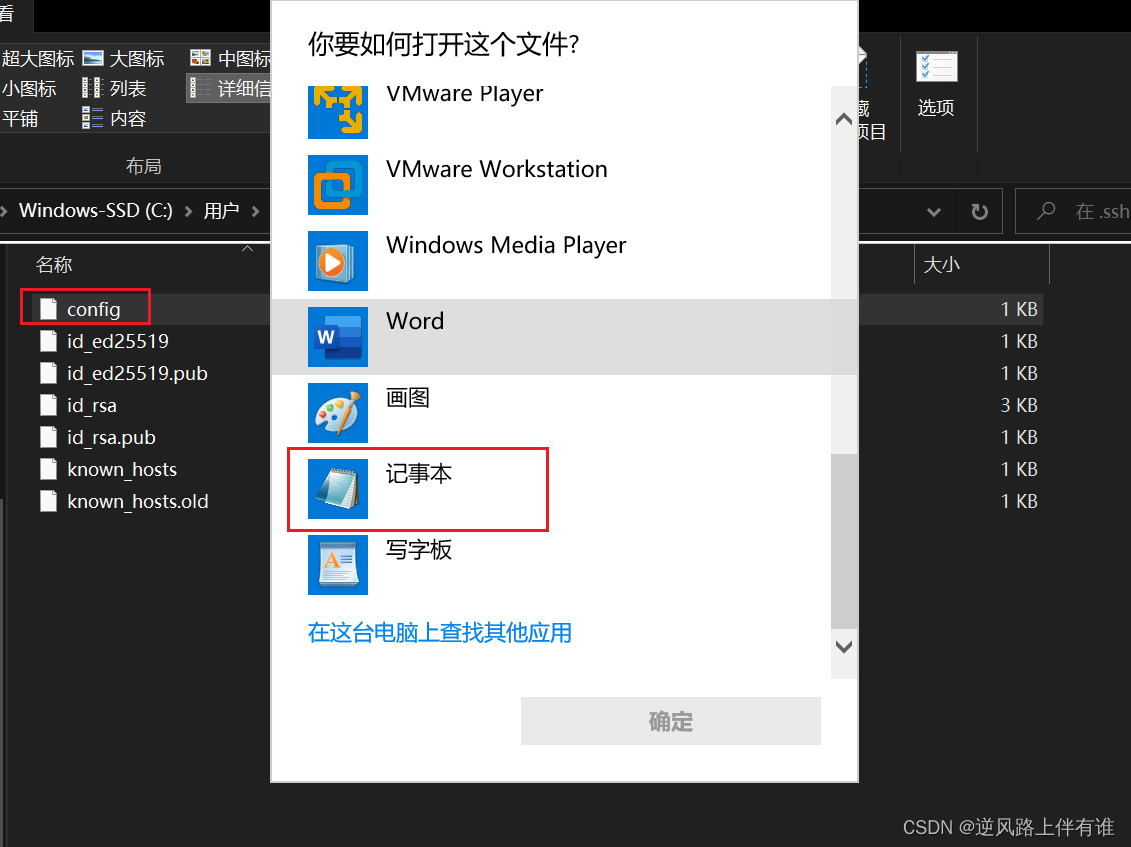Click the 3 KB size of id_rsa
This screenshot has width=1131, height=847.
pos(1018,405)
